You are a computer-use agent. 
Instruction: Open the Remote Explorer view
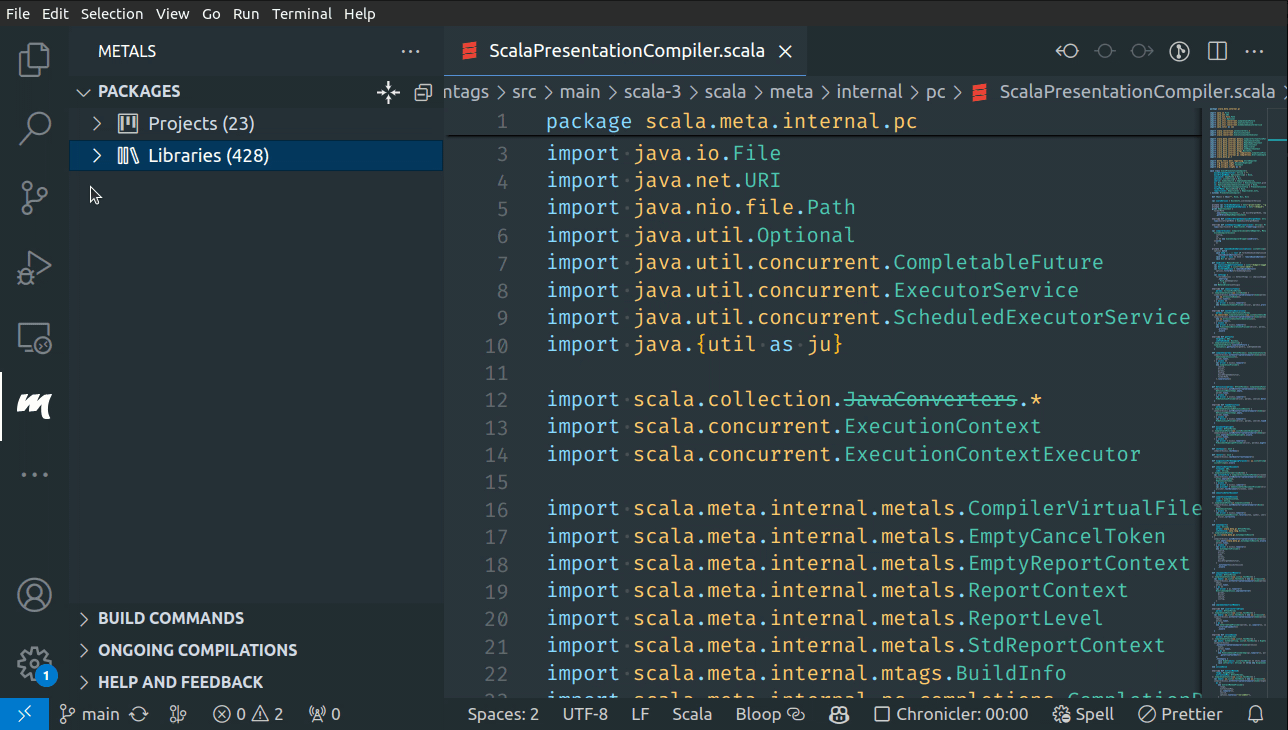click(x=34, y=337)
